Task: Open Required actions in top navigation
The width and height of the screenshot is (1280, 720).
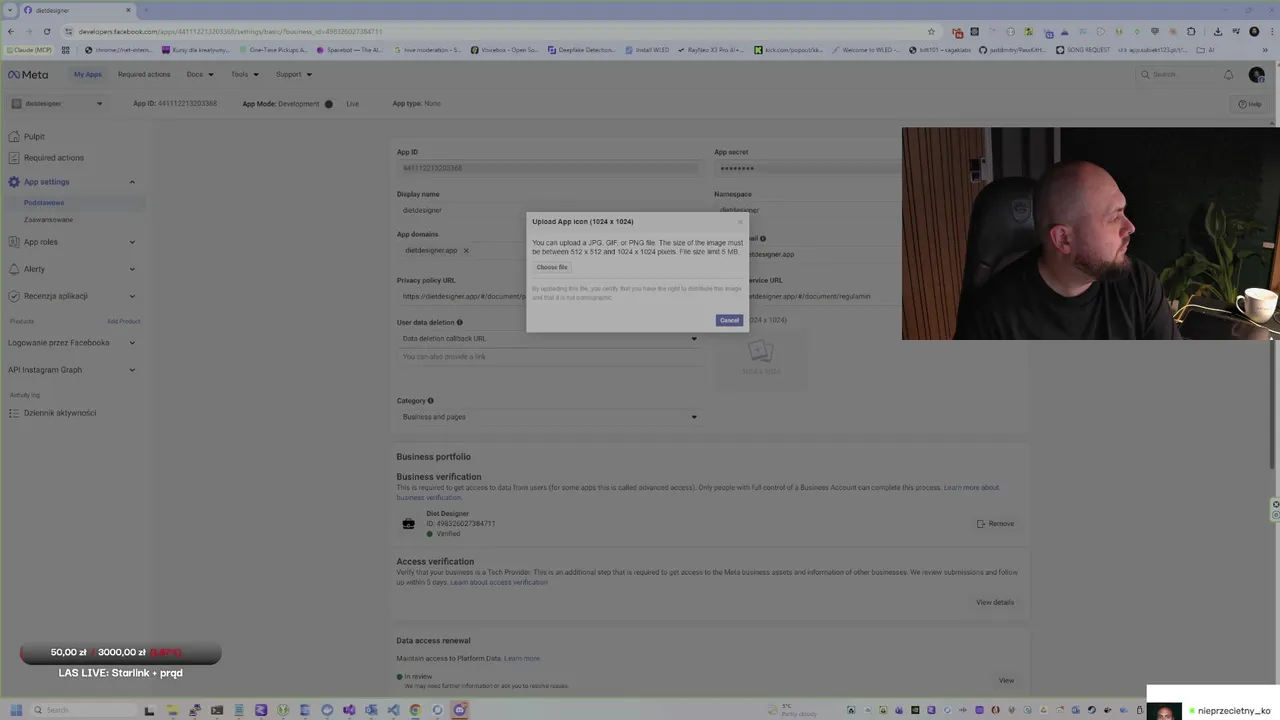Action: point(144,74)
